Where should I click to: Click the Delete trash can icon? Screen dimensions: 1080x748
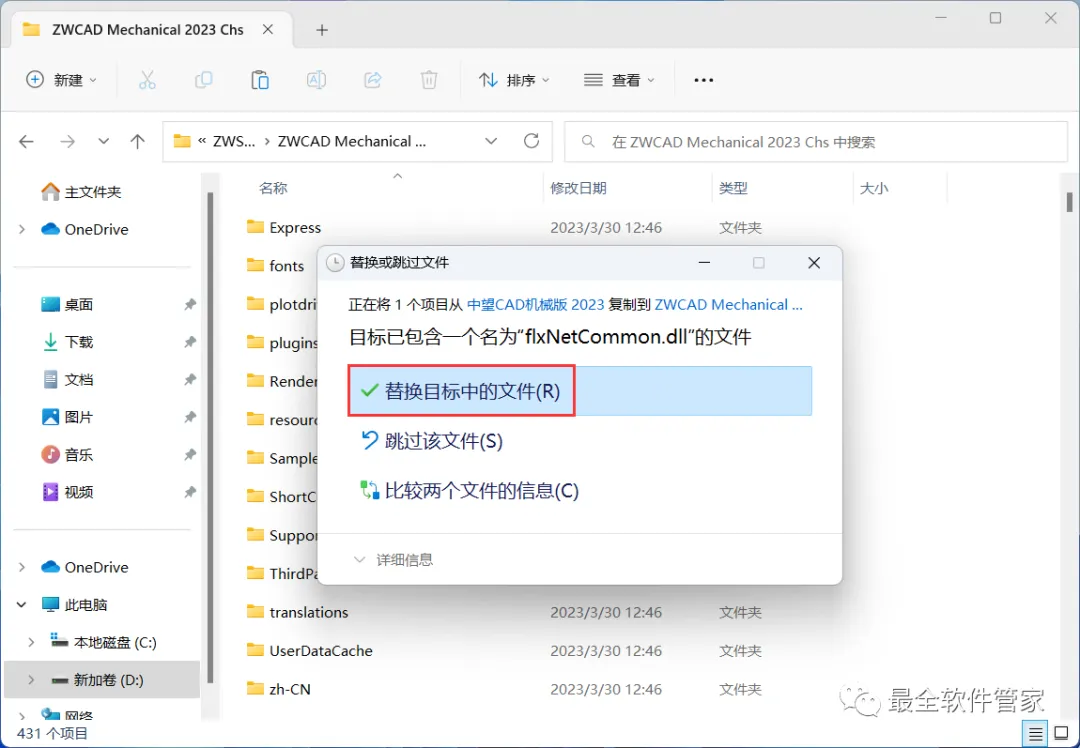(x=429, y=80)
